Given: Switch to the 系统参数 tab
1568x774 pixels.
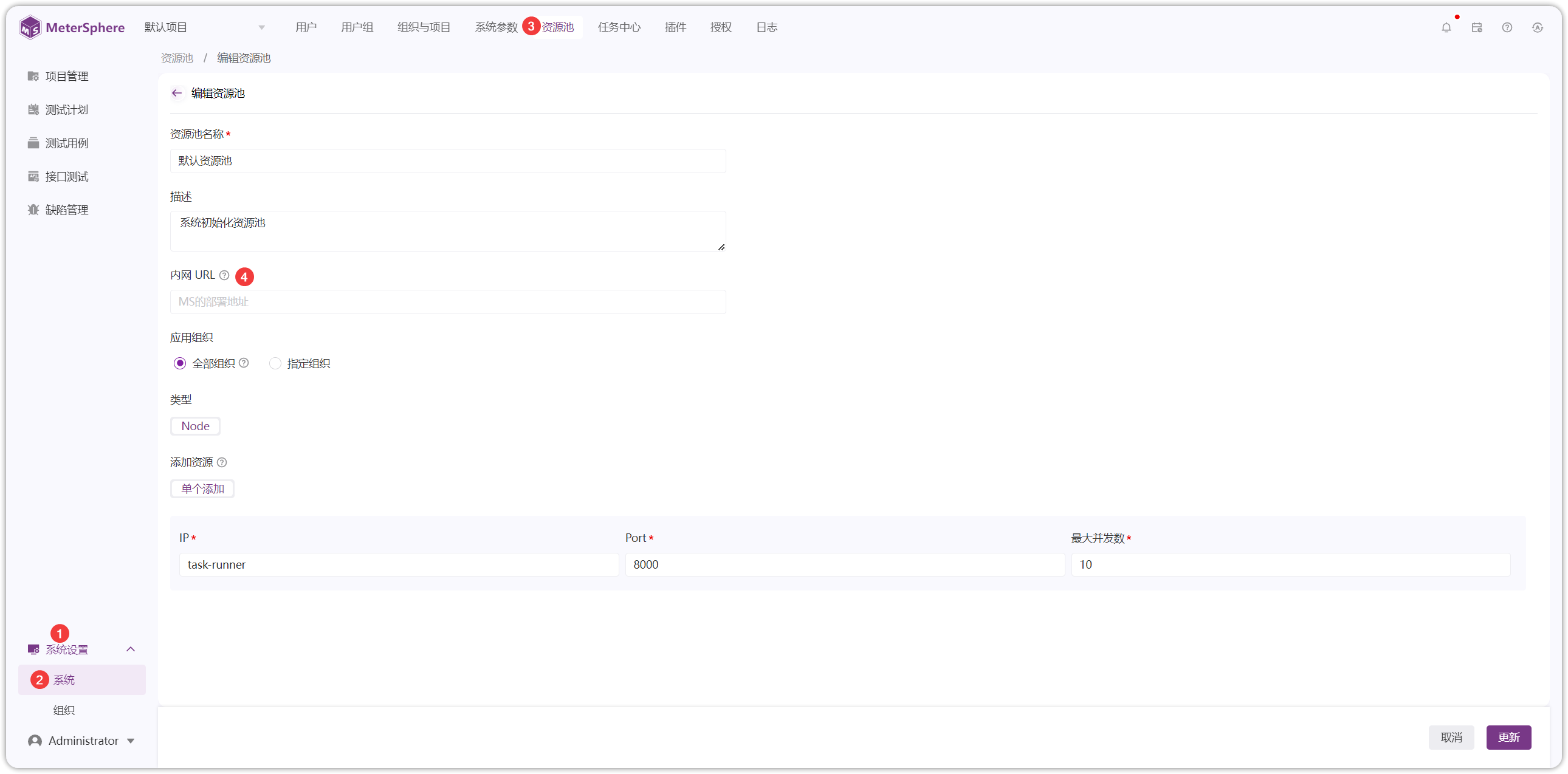Looking at the screenshot, I should [496, 27].
